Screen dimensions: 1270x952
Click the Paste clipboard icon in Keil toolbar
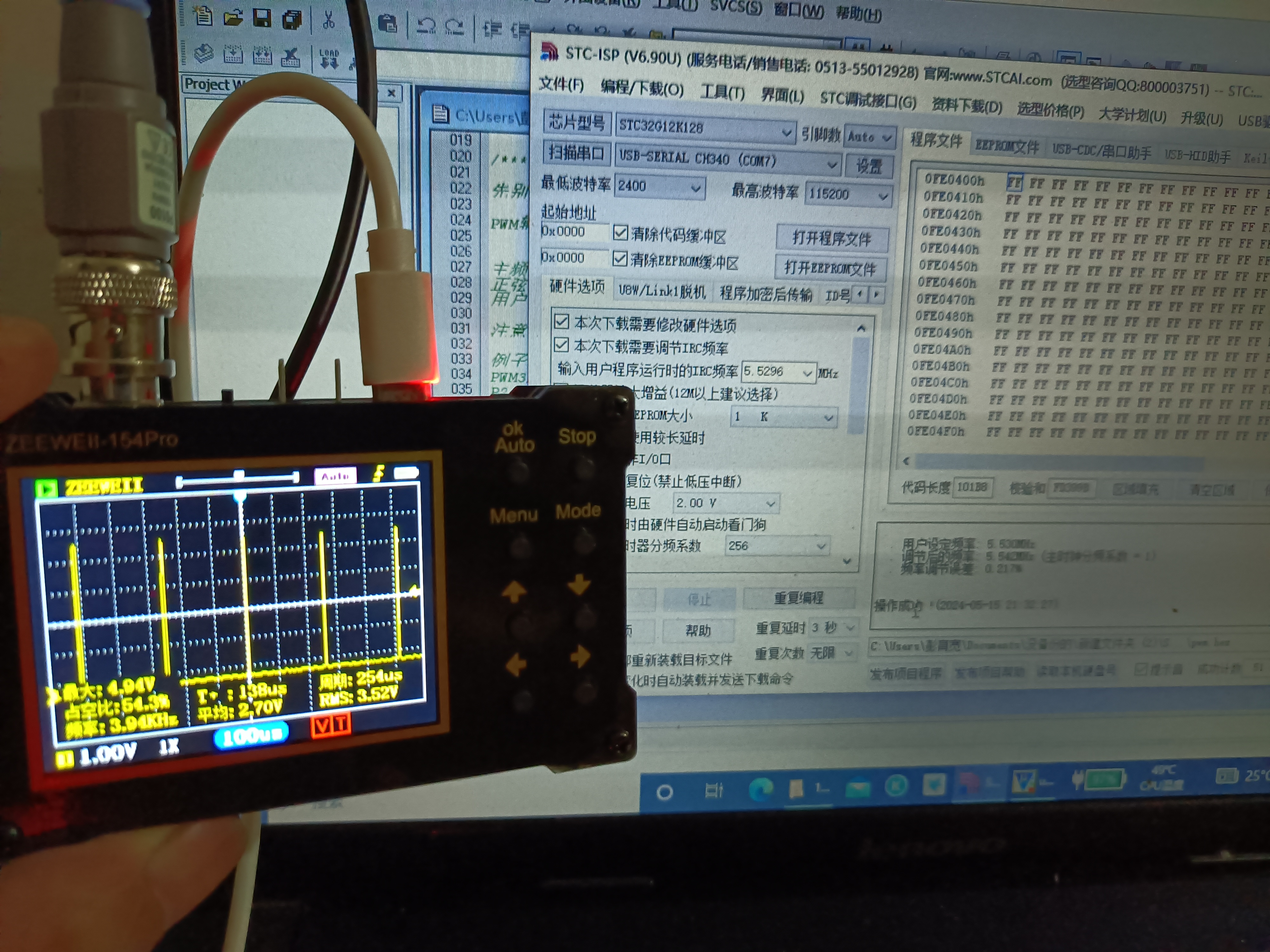click(x=388, y=24)
